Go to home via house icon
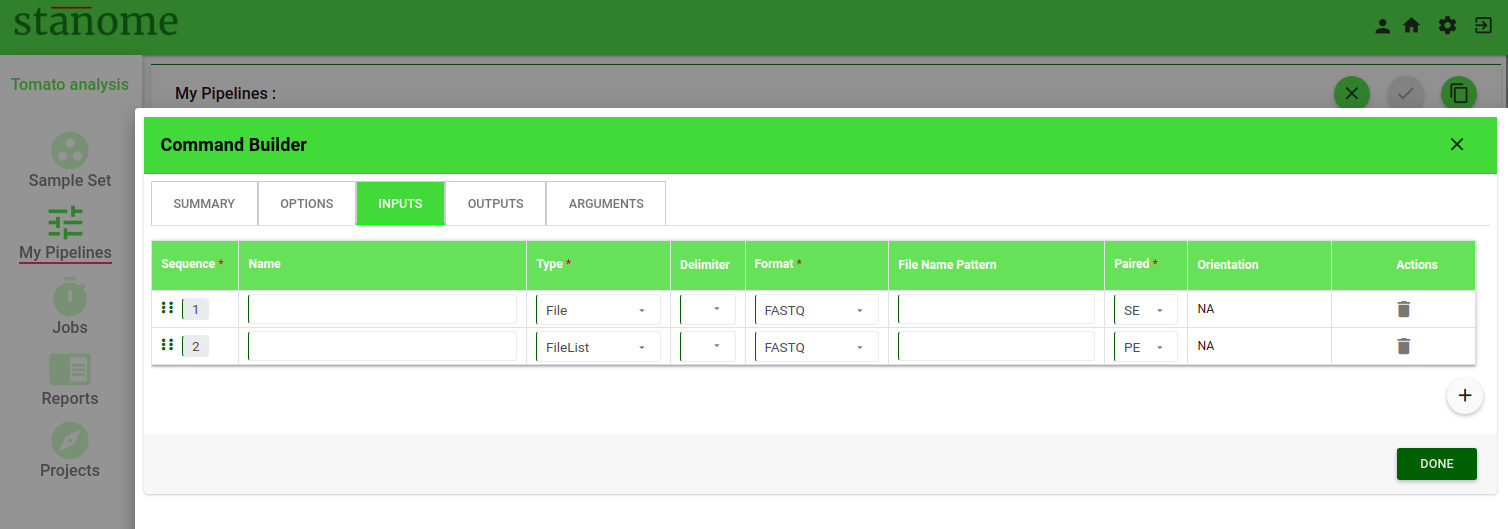 tap(1412, 26)
